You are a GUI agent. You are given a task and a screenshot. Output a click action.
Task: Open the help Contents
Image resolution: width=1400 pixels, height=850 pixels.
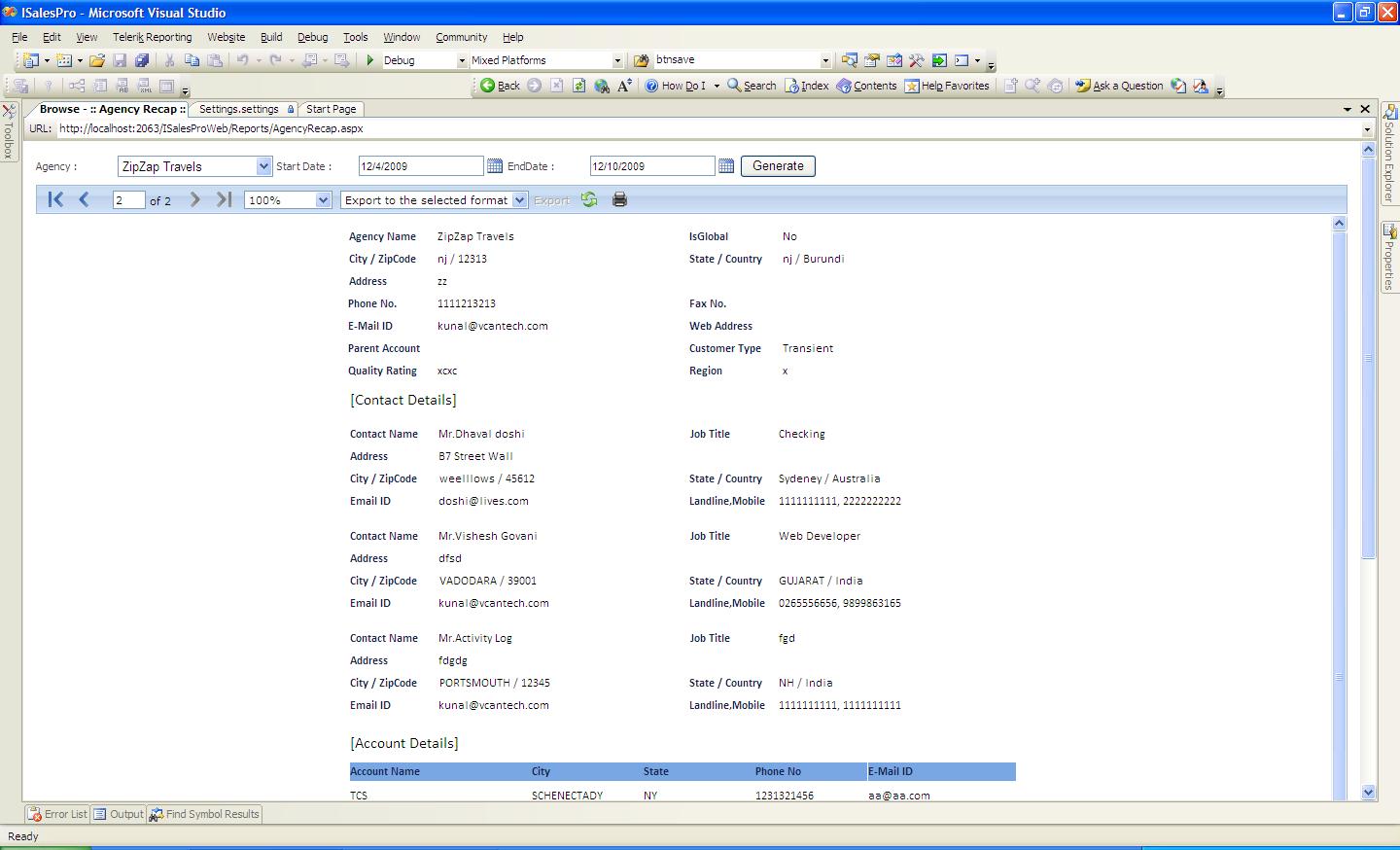tap(866, 86)
